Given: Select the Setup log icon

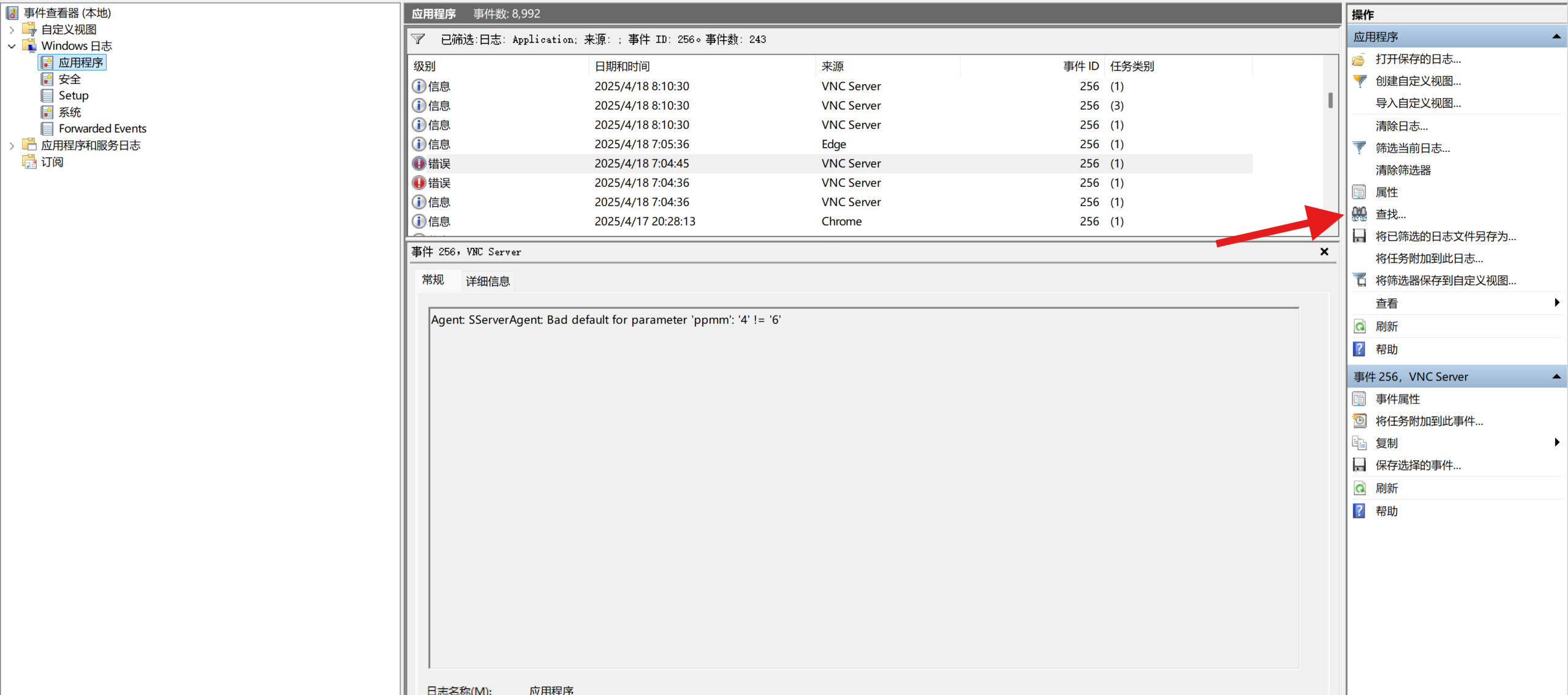Looking at the screenshot, I should (x=47, y=96).
